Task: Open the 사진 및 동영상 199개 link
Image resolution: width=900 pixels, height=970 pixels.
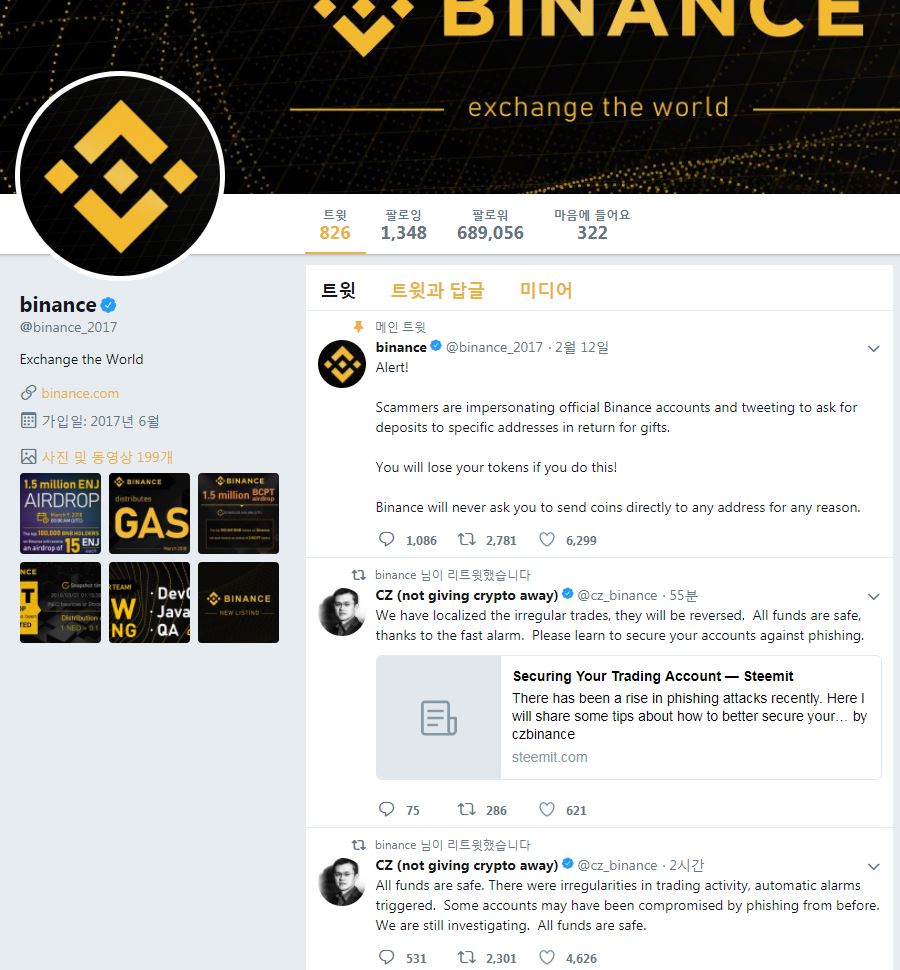Action: pyautogui.click(x=107, y=457)
